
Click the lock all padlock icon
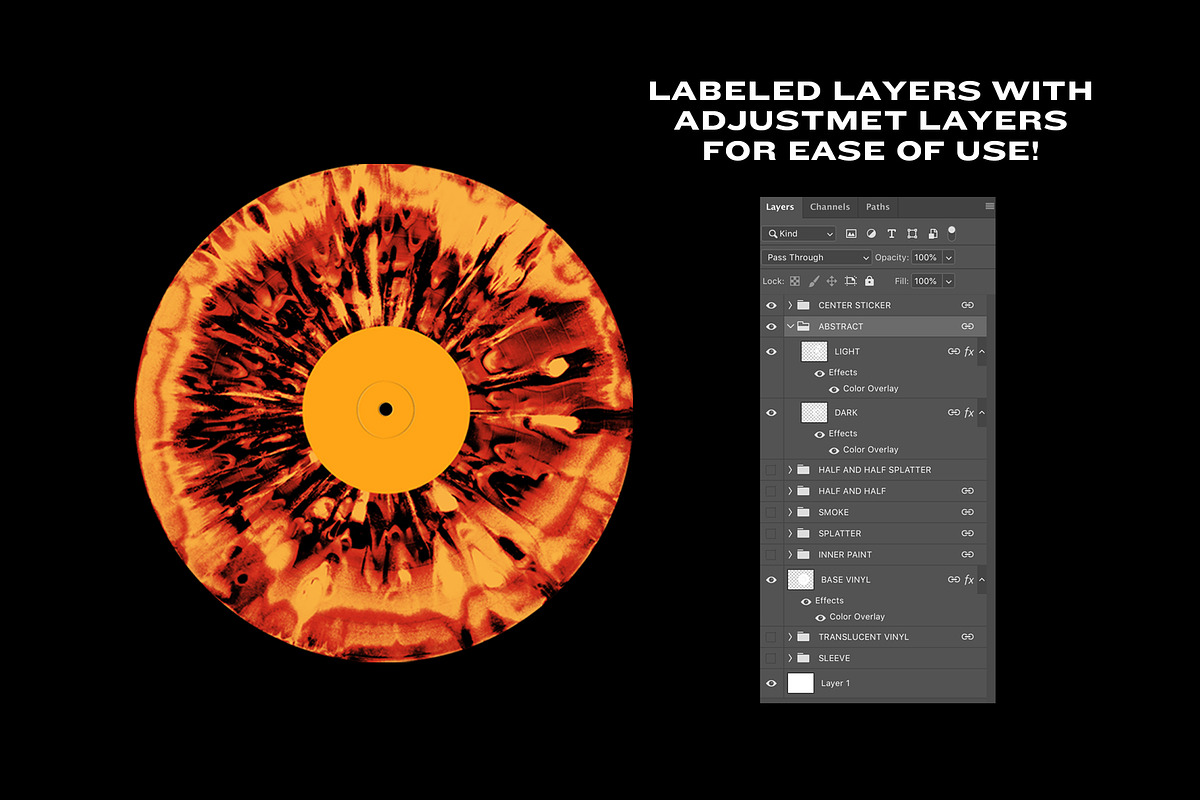(869, 282)
